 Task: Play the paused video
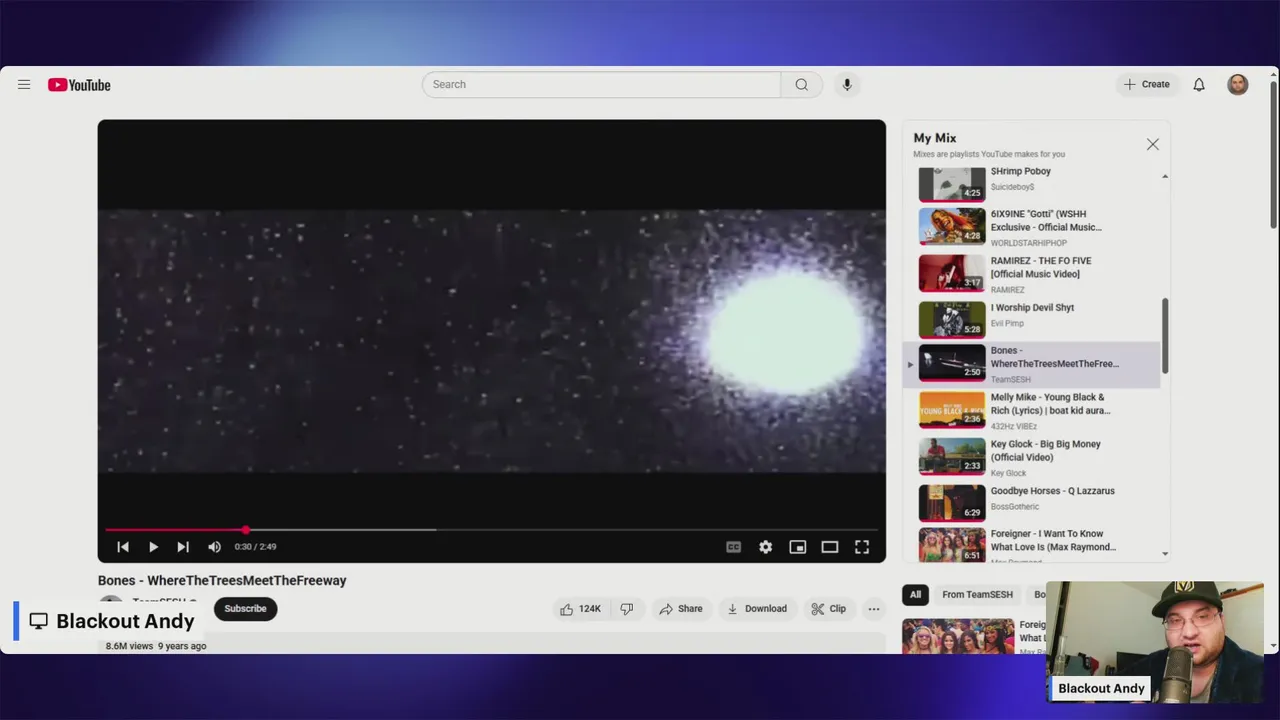coord(153,547)
